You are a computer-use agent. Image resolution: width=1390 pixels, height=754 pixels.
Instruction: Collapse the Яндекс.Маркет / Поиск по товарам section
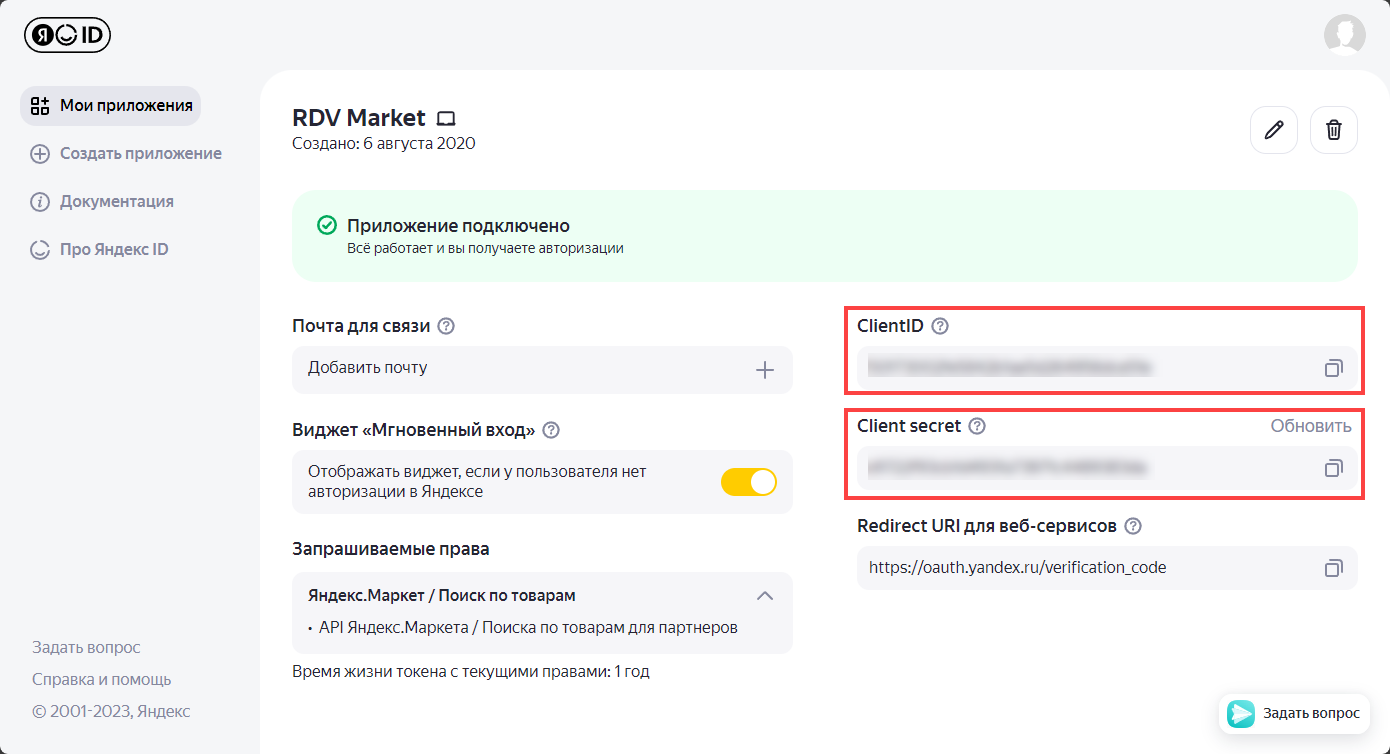[x=765, y=596]
